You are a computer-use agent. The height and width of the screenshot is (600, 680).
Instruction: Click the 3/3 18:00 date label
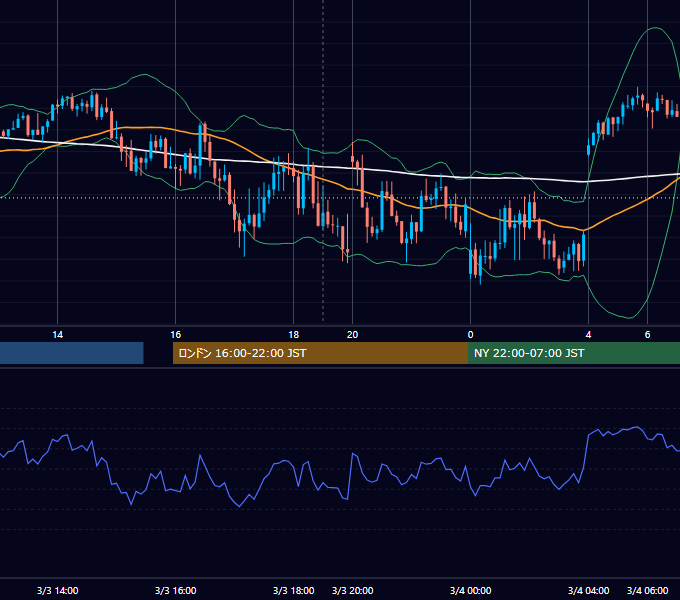tap(294, 590)
